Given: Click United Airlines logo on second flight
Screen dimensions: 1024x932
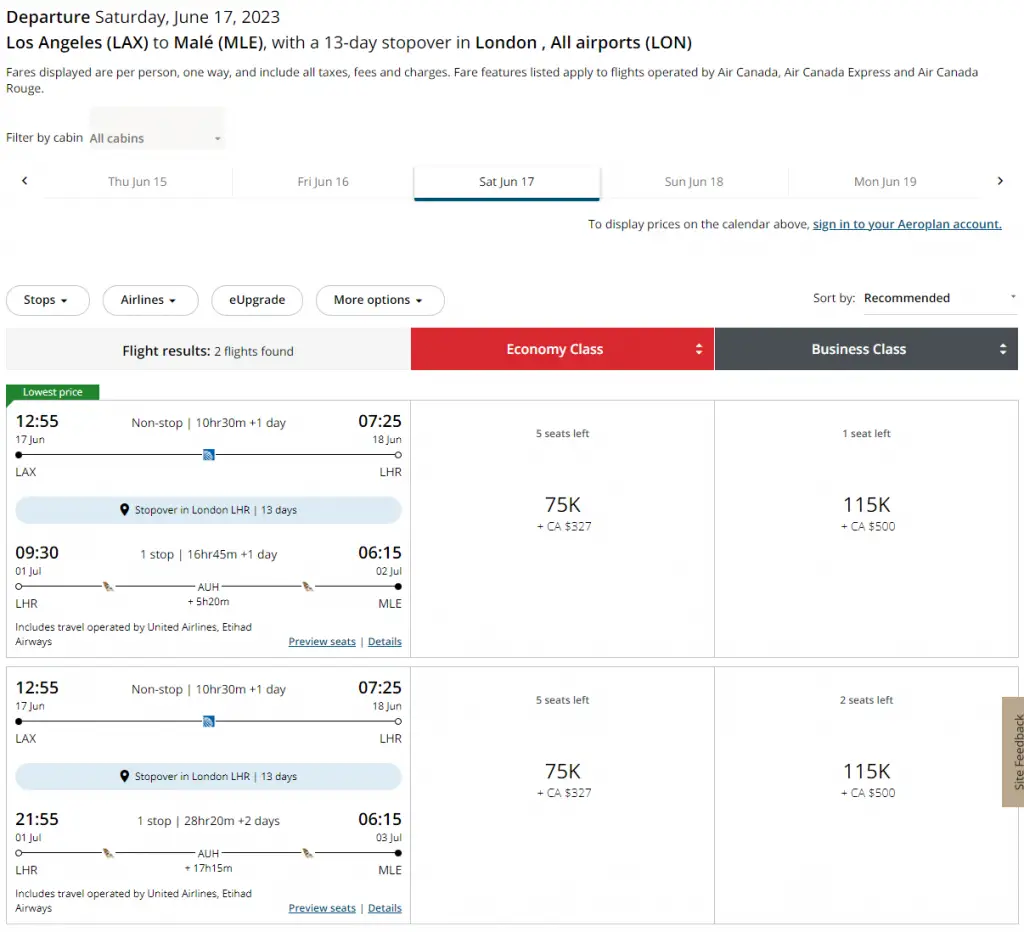Looking at the screenshot, I should tap(208, 721).
